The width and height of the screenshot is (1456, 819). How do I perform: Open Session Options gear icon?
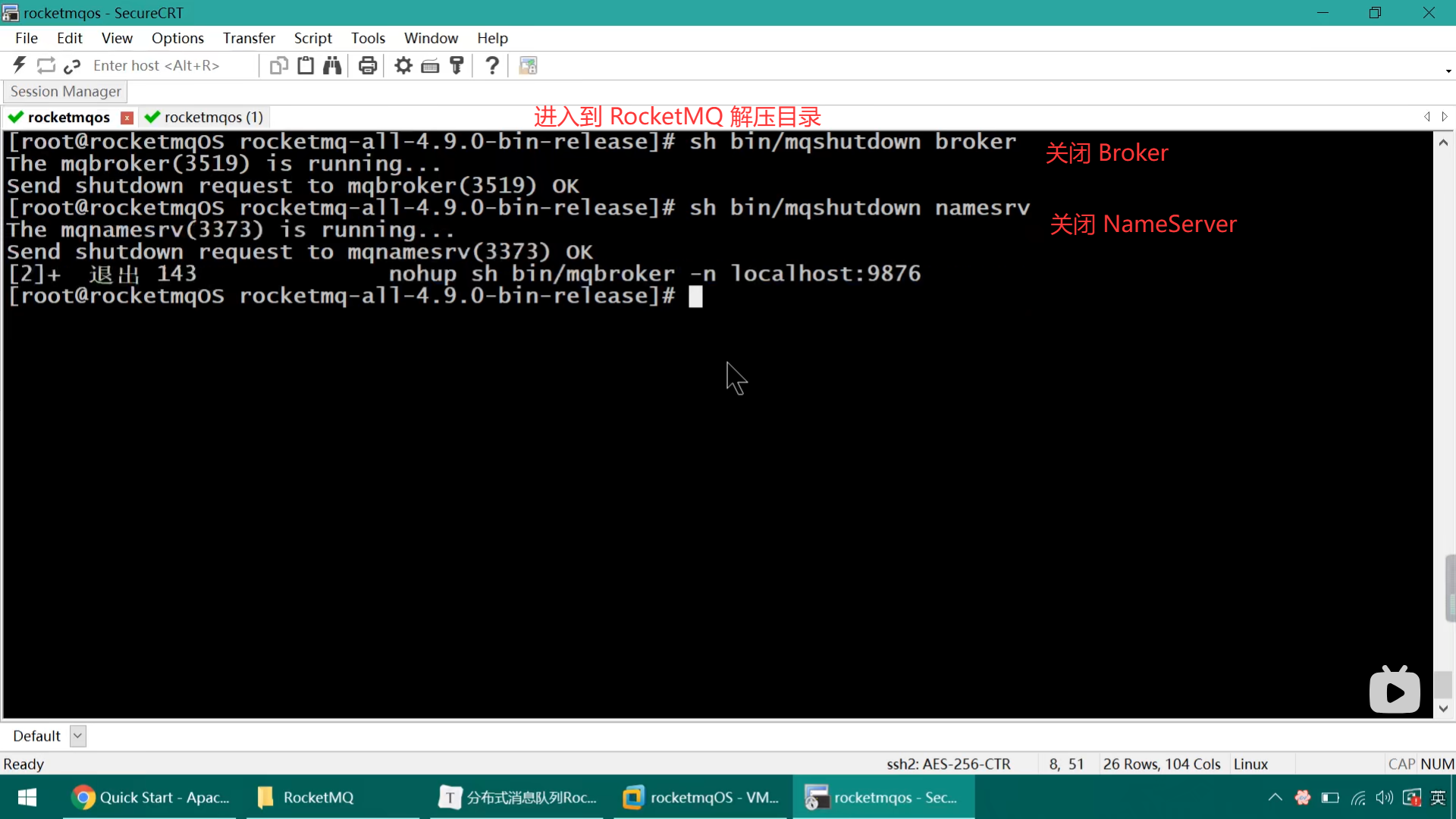pyautogui.click(x=403, y=66)
